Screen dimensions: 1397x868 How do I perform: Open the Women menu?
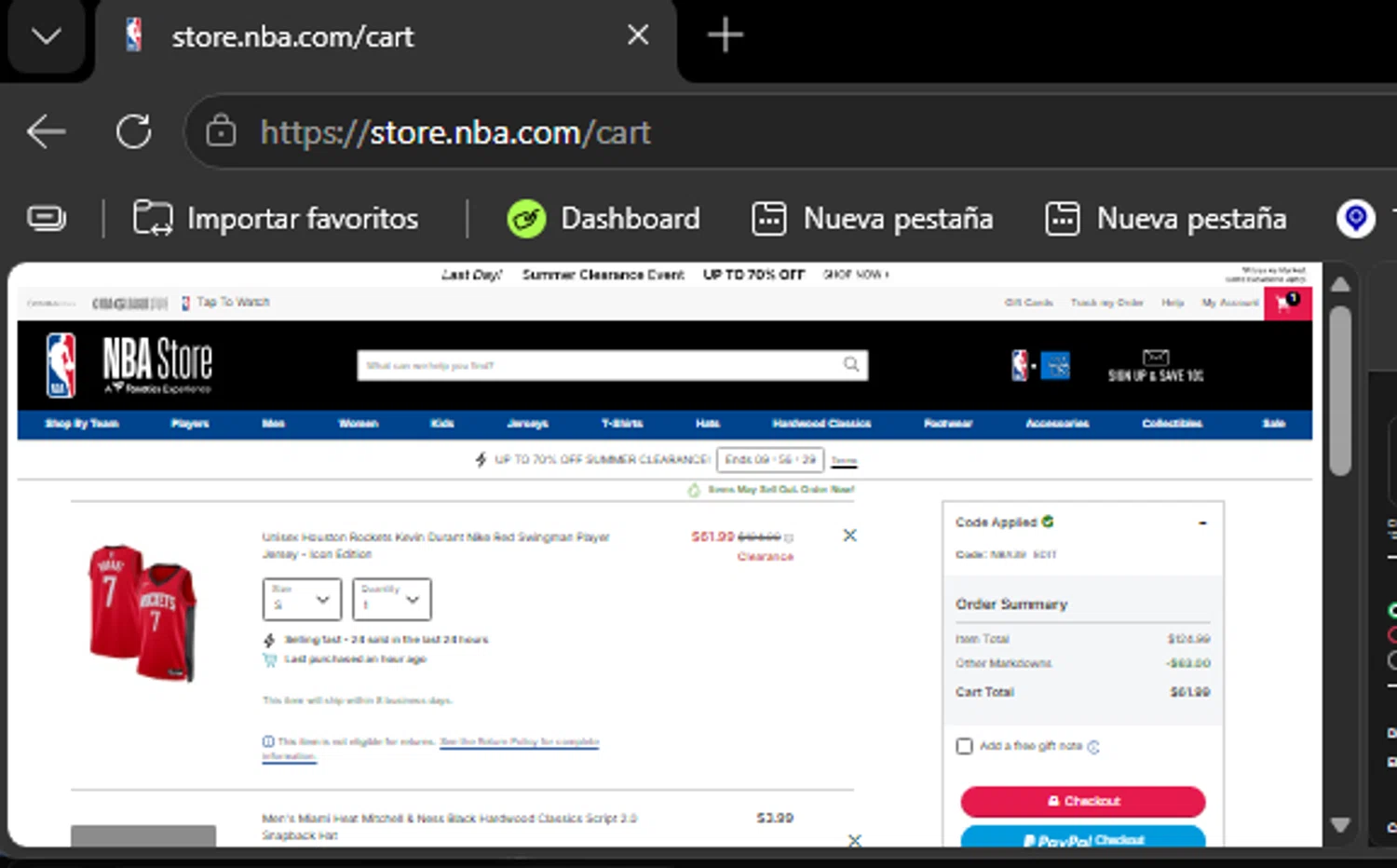[359, 424]
